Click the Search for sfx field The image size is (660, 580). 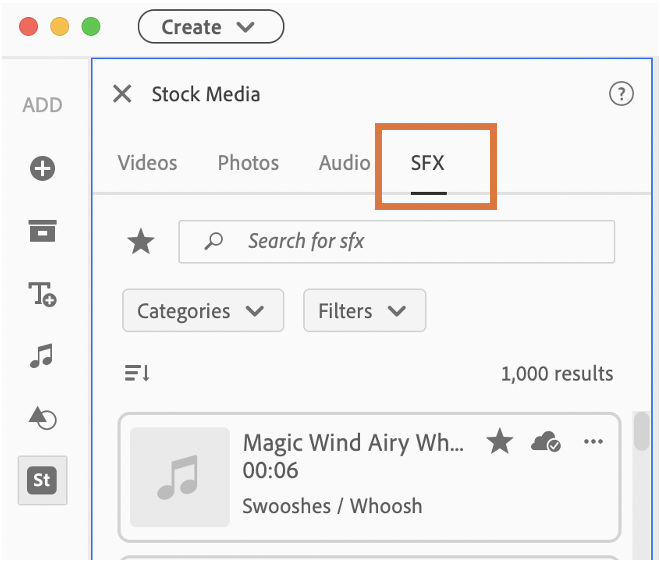point(410,241)
